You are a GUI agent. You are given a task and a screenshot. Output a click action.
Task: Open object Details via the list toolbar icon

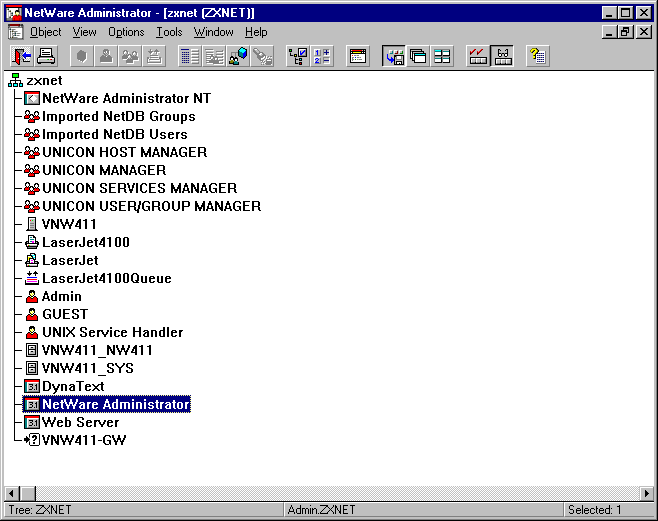point(190,56)
